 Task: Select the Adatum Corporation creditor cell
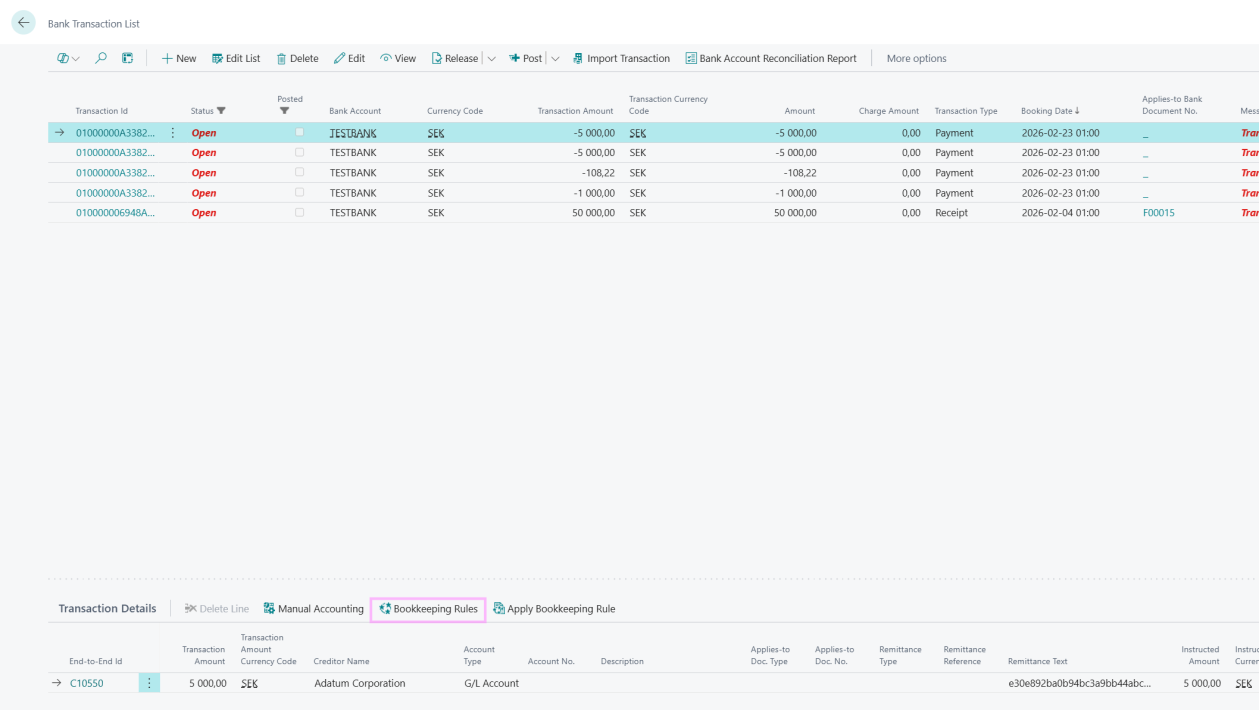point(360,684)
